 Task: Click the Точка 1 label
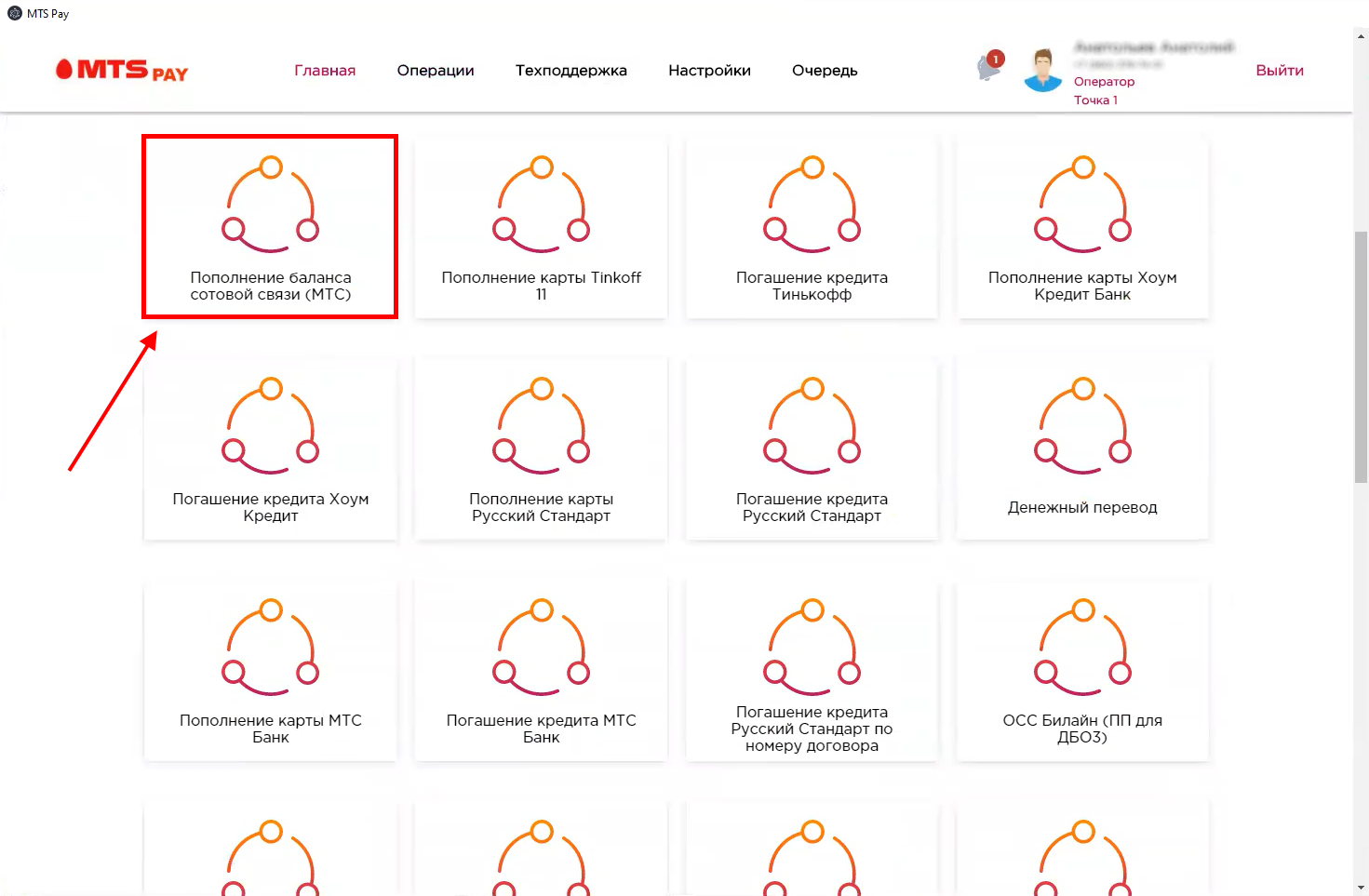[1095, 100]
